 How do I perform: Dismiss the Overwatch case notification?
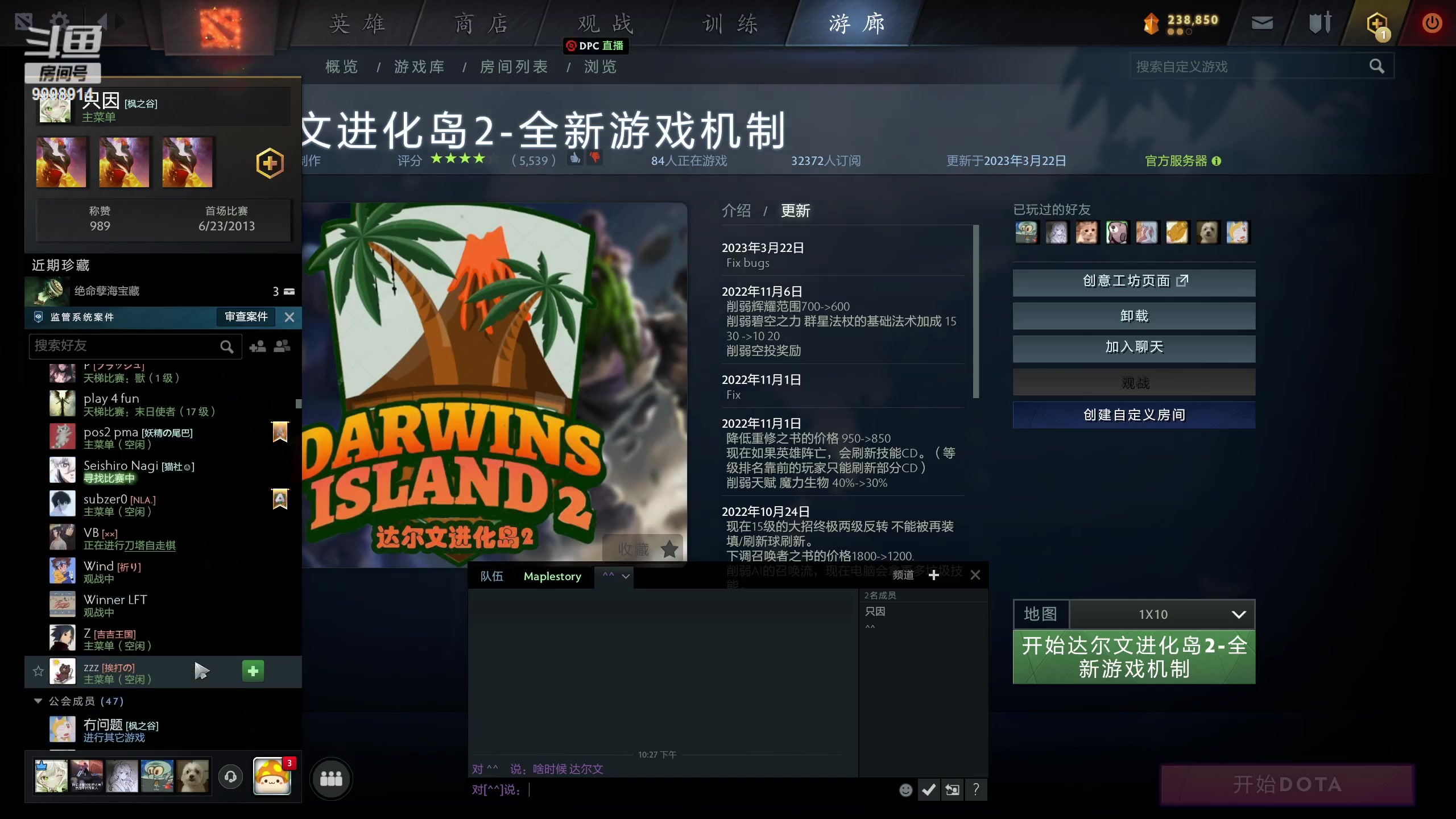pyautogui.click(x=289, y=317)
